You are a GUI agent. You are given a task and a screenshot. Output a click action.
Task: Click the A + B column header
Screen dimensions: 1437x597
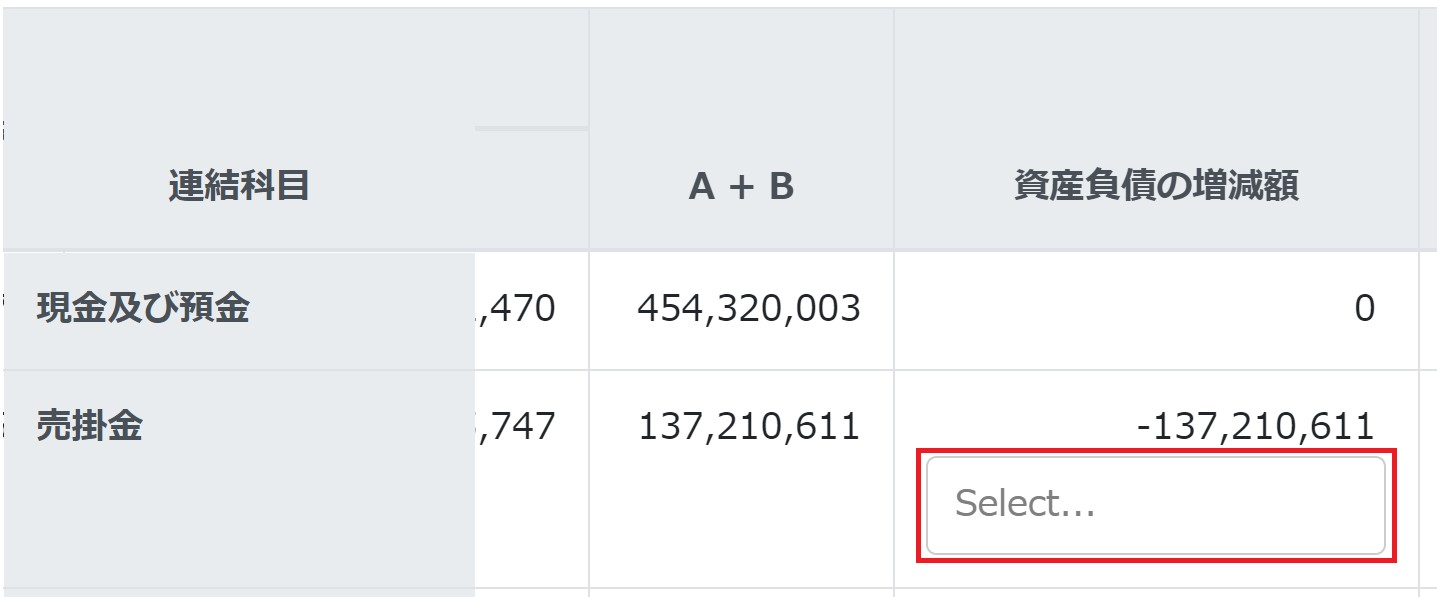pyautogui.click(x=741, y=187)
